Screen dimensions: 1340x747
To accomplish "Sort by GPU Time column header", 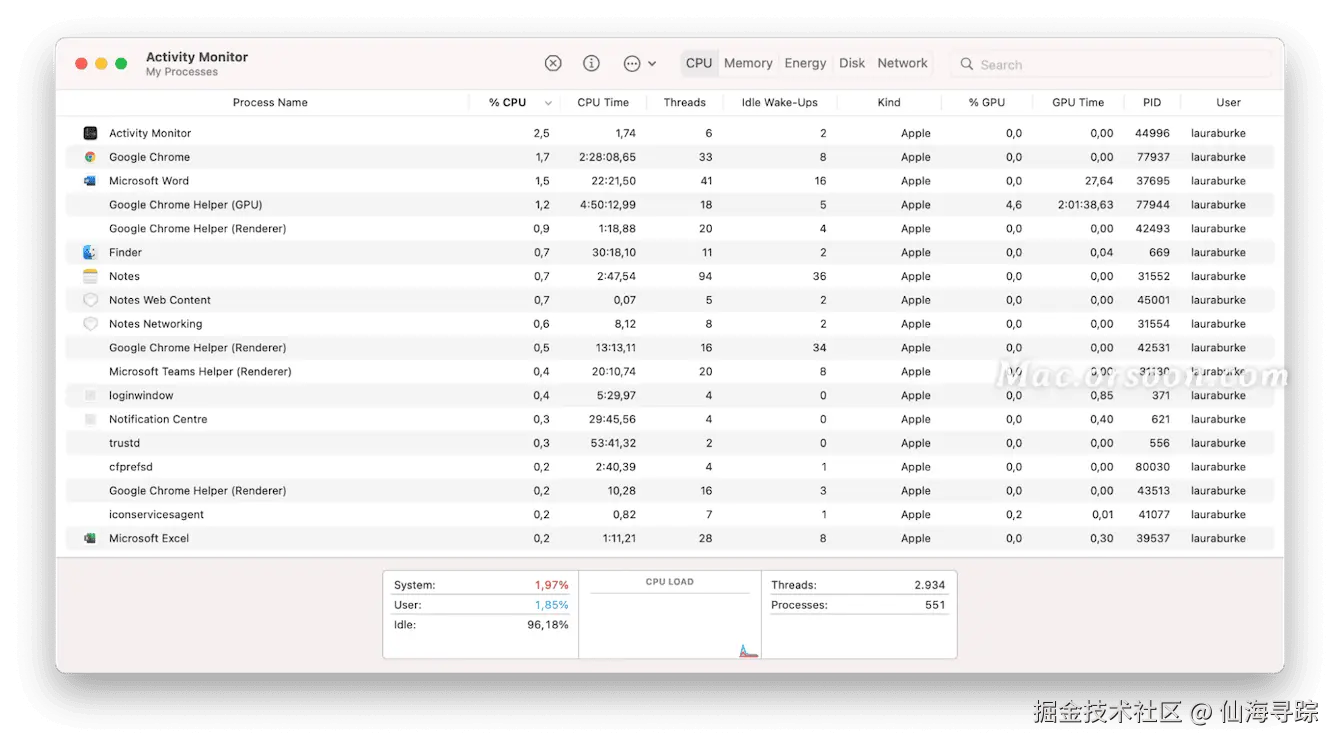I will [x=1078, y=102].
